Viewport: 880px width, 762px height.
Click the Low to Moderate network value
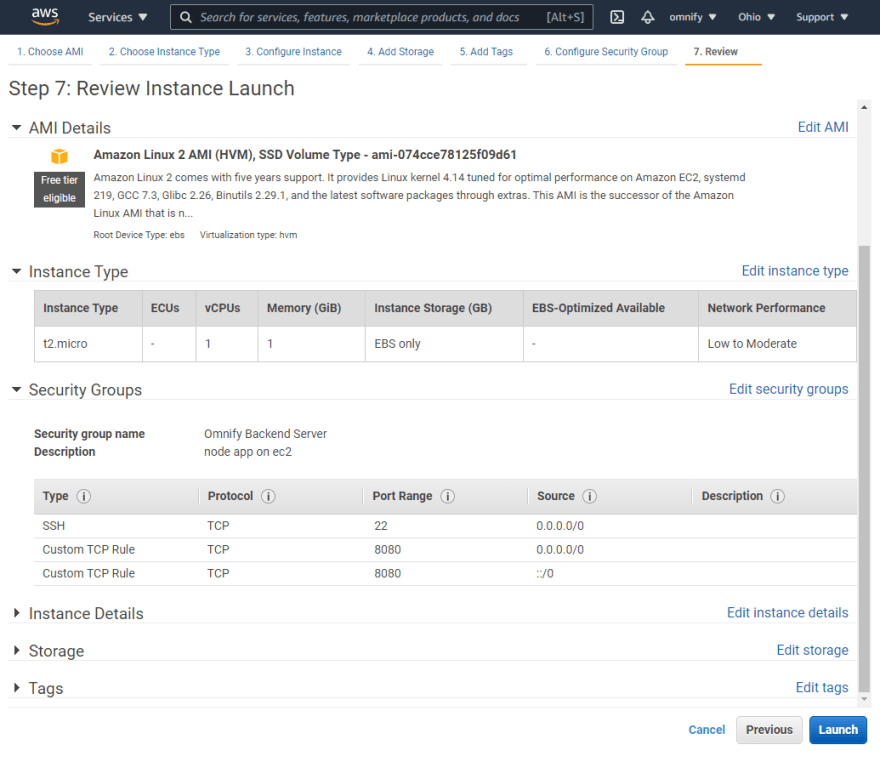[752, 344]
